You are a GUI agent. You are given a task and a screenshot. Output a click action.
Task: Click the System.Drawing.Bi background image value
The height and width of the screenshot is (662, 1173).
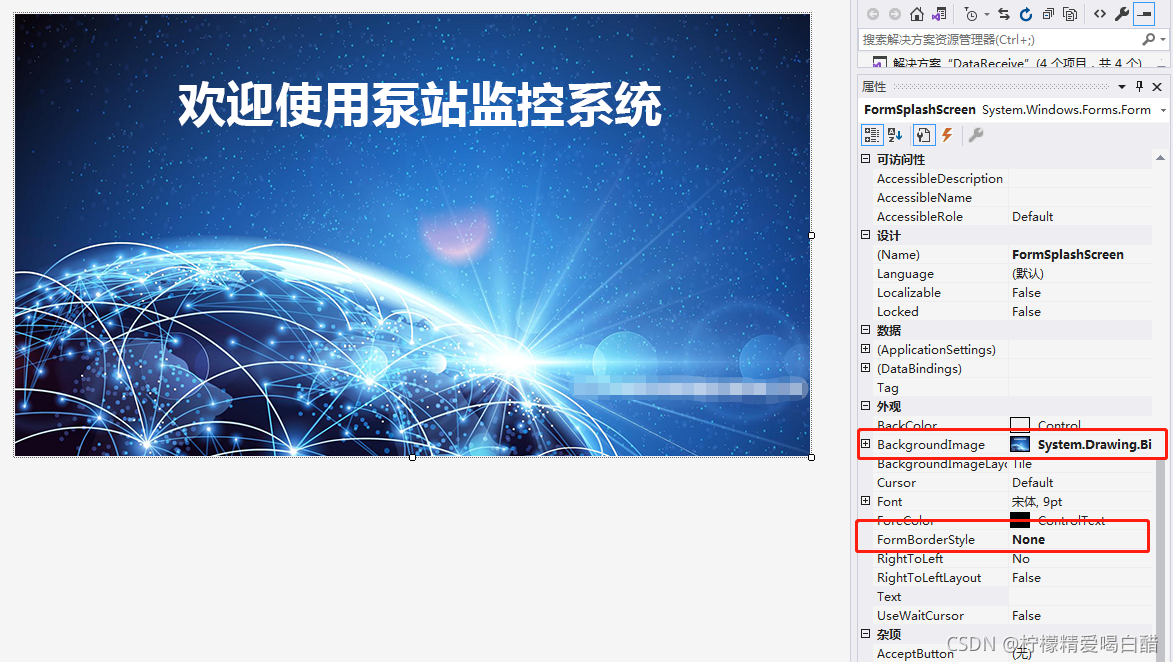click(1094, 444)
